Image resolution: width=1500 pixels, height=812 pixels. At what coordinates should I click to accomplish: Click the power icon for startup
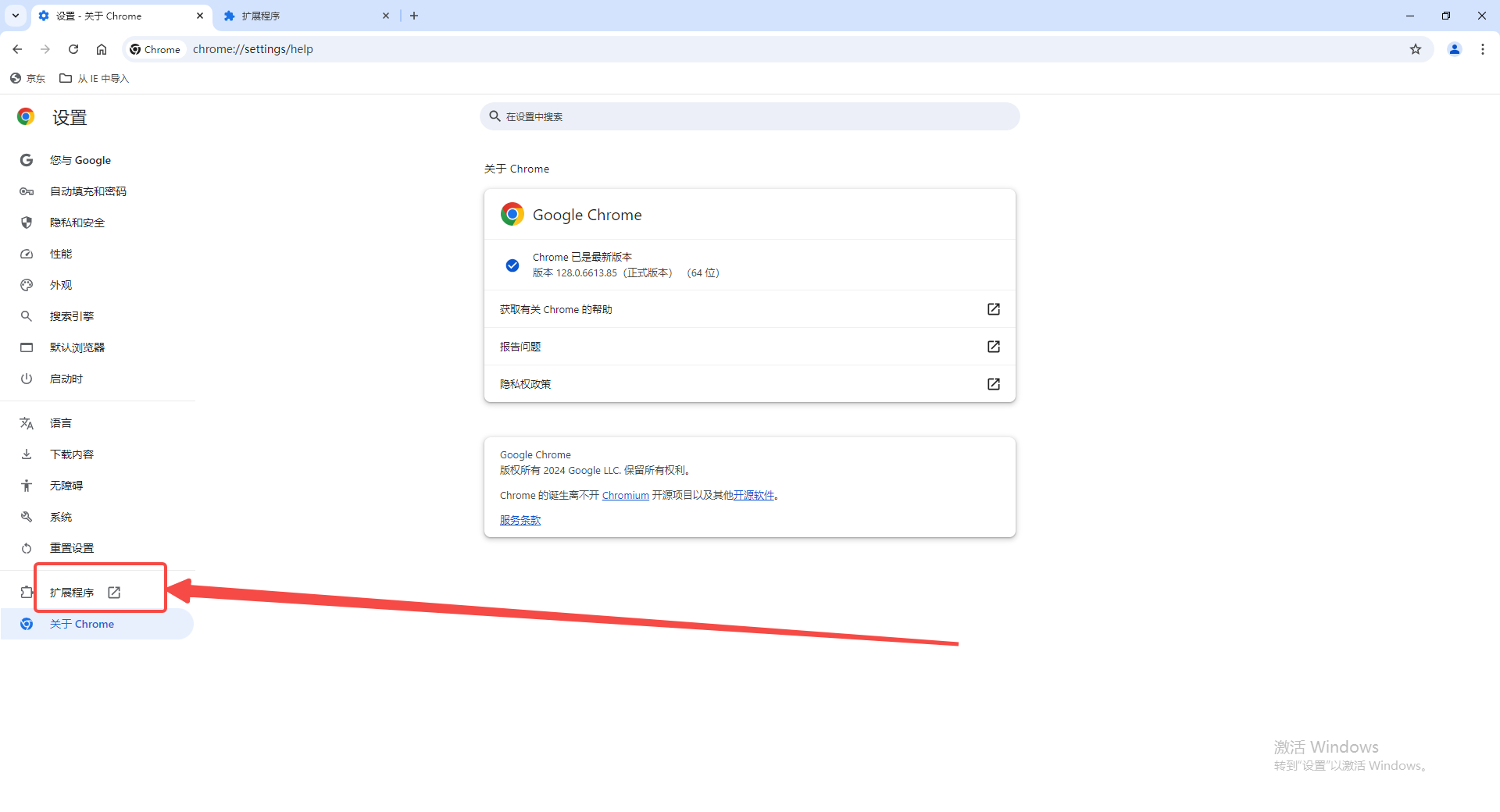(x=27, y=379)
